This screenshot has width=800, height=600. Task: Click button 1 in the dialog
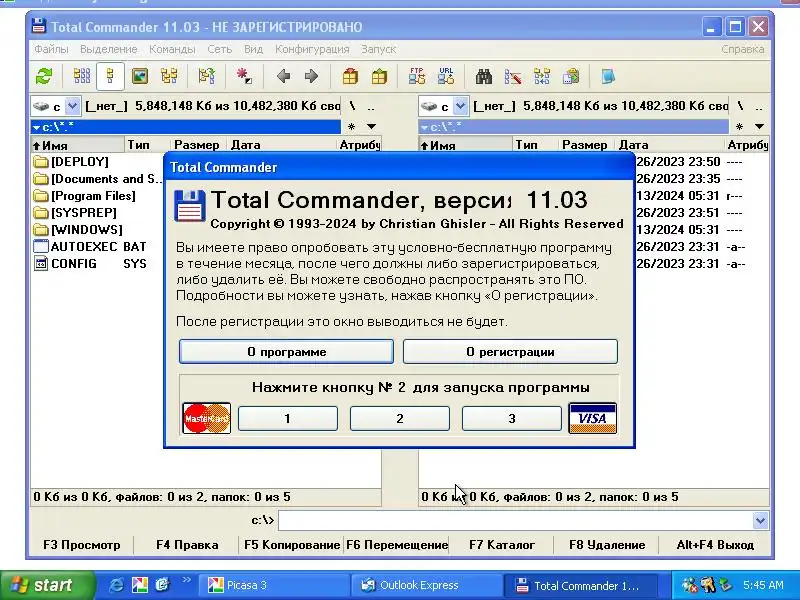[x=288, y=418]
